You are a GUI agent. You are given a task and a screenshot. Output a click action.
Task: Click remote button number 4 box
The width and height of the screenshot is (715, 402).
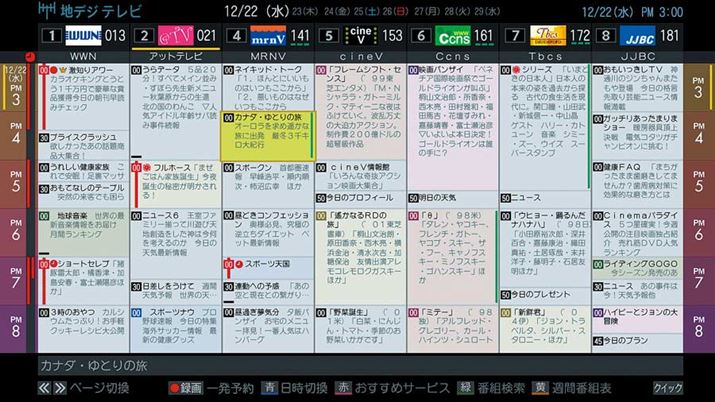point(237,36)
